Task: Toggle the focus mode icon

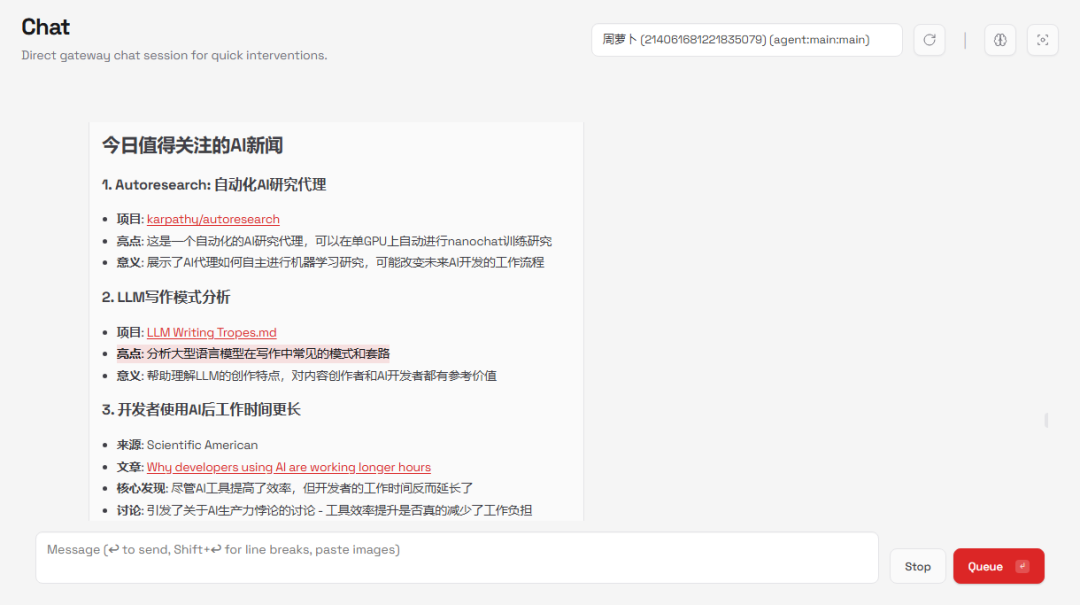Action: coord(1043,40)
